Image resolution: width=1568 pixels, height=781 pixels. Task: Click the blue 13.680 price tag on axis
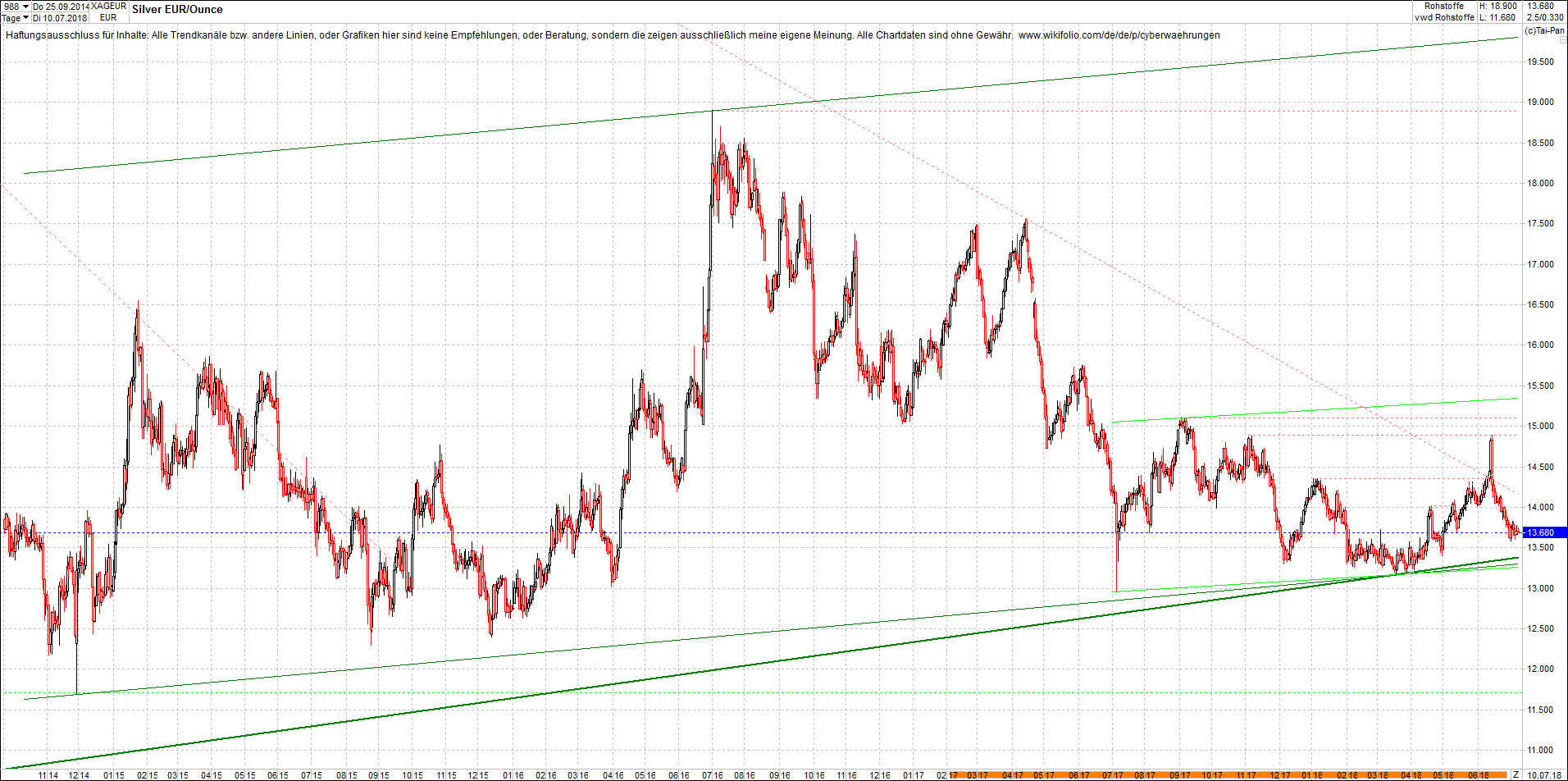click(x=1541, y=532)
